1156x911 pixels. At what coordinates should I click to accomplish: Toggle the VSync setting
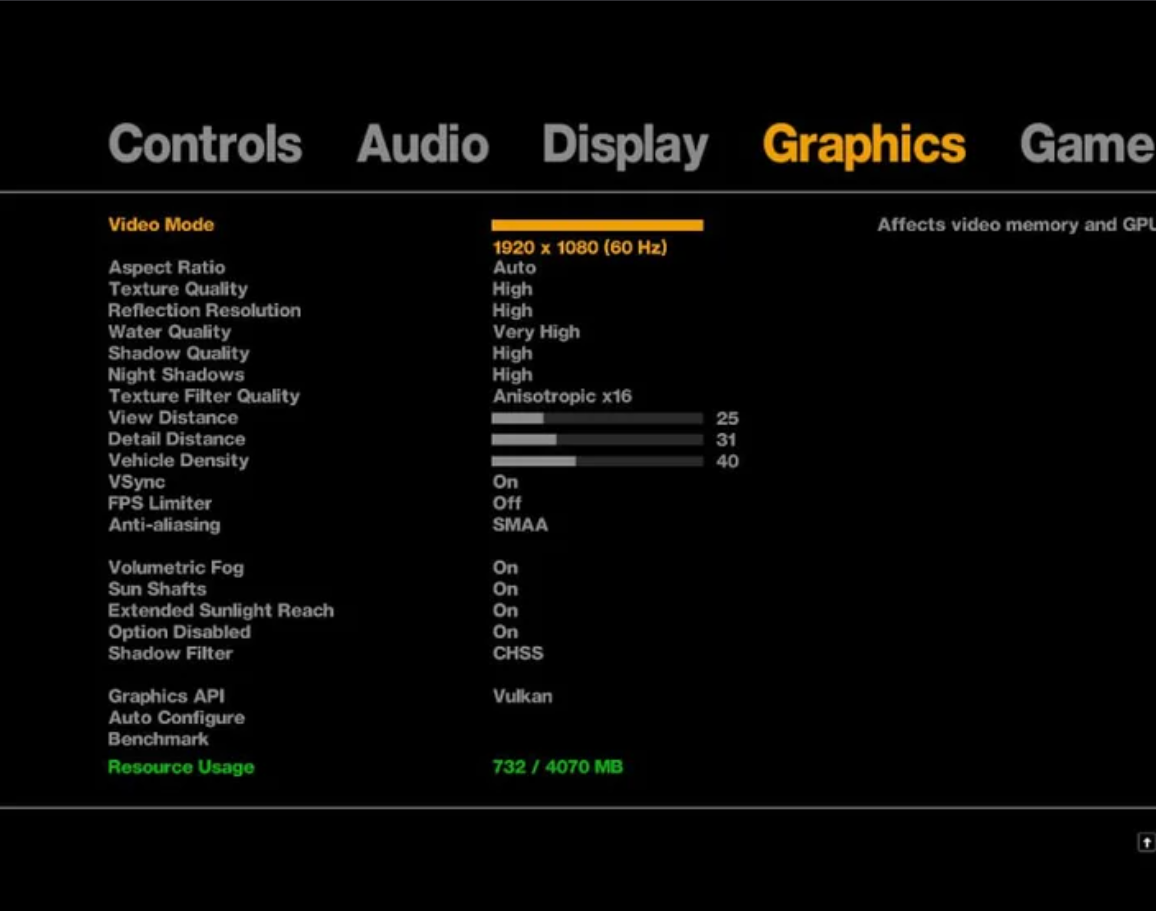coord(505,482)
